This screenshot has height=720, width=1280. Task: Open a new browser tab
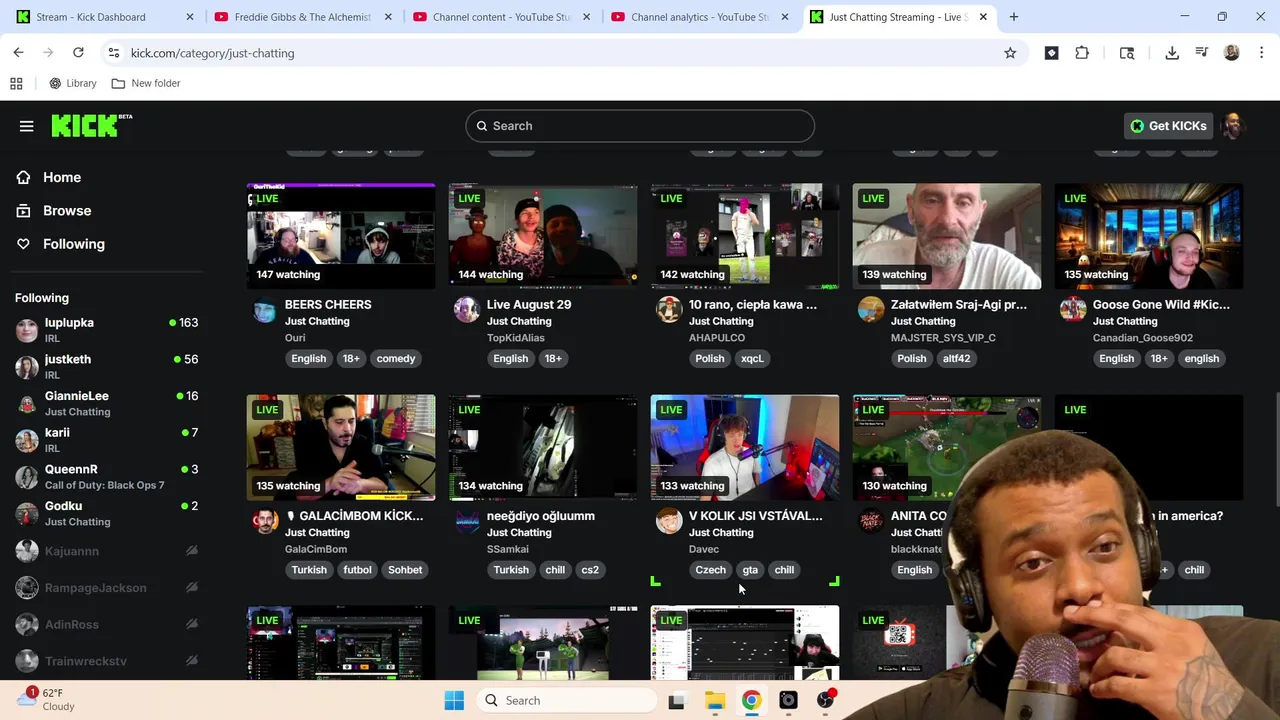[x=1014, y=17]
